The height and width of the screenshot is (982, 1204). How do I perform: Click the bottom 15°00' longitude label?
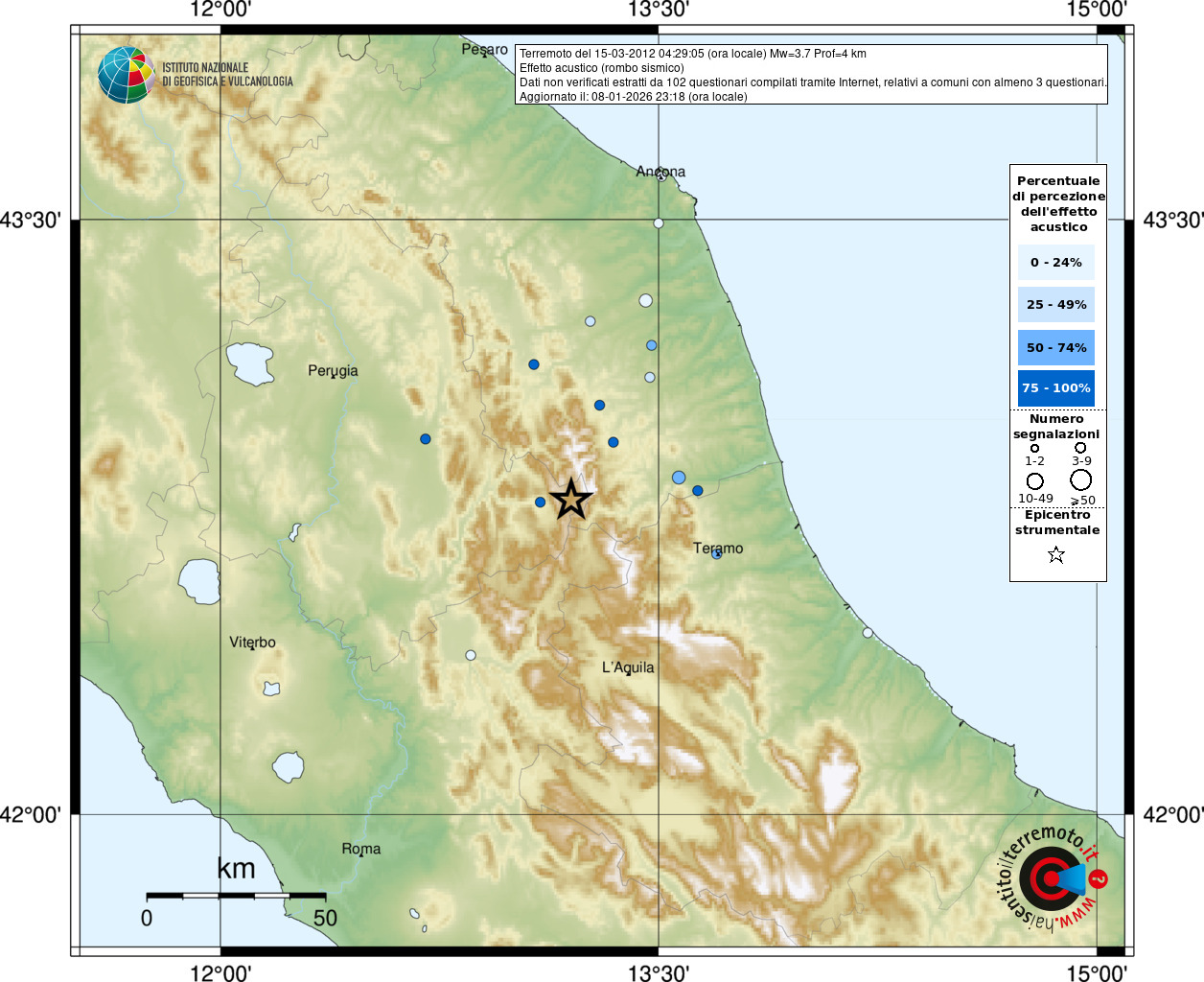(x=1097, y=972)
